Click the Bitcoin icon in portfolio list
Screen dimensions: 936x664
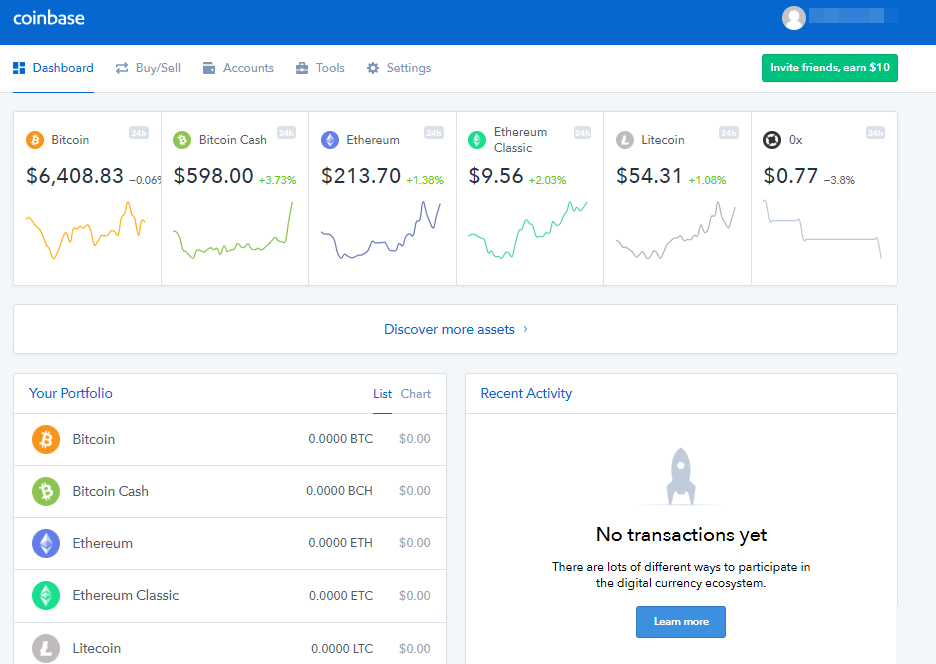click(46, 439)
